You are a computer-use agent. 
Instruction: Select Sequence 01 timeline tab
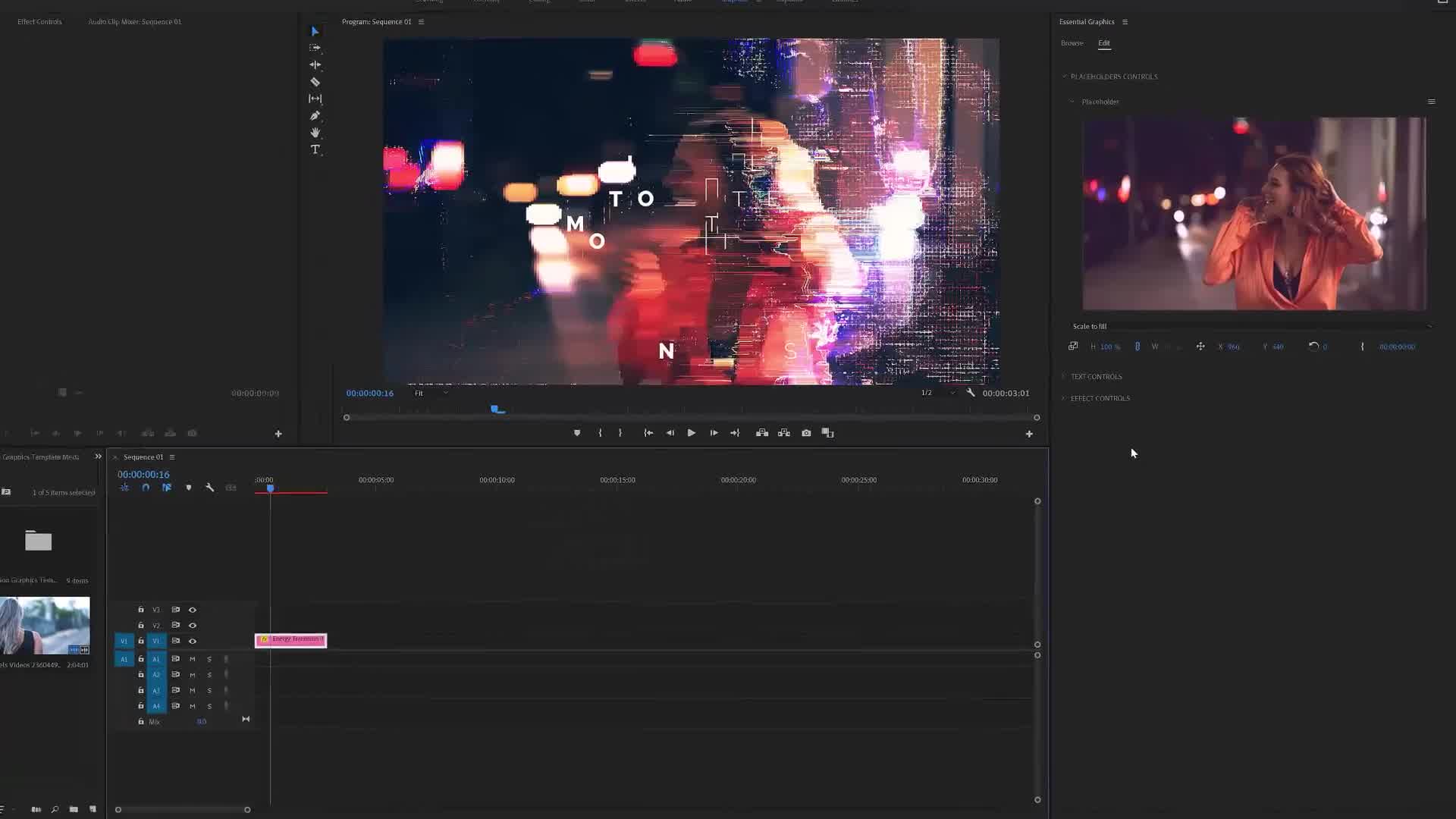pyautogui.click(x=143, y=457)
